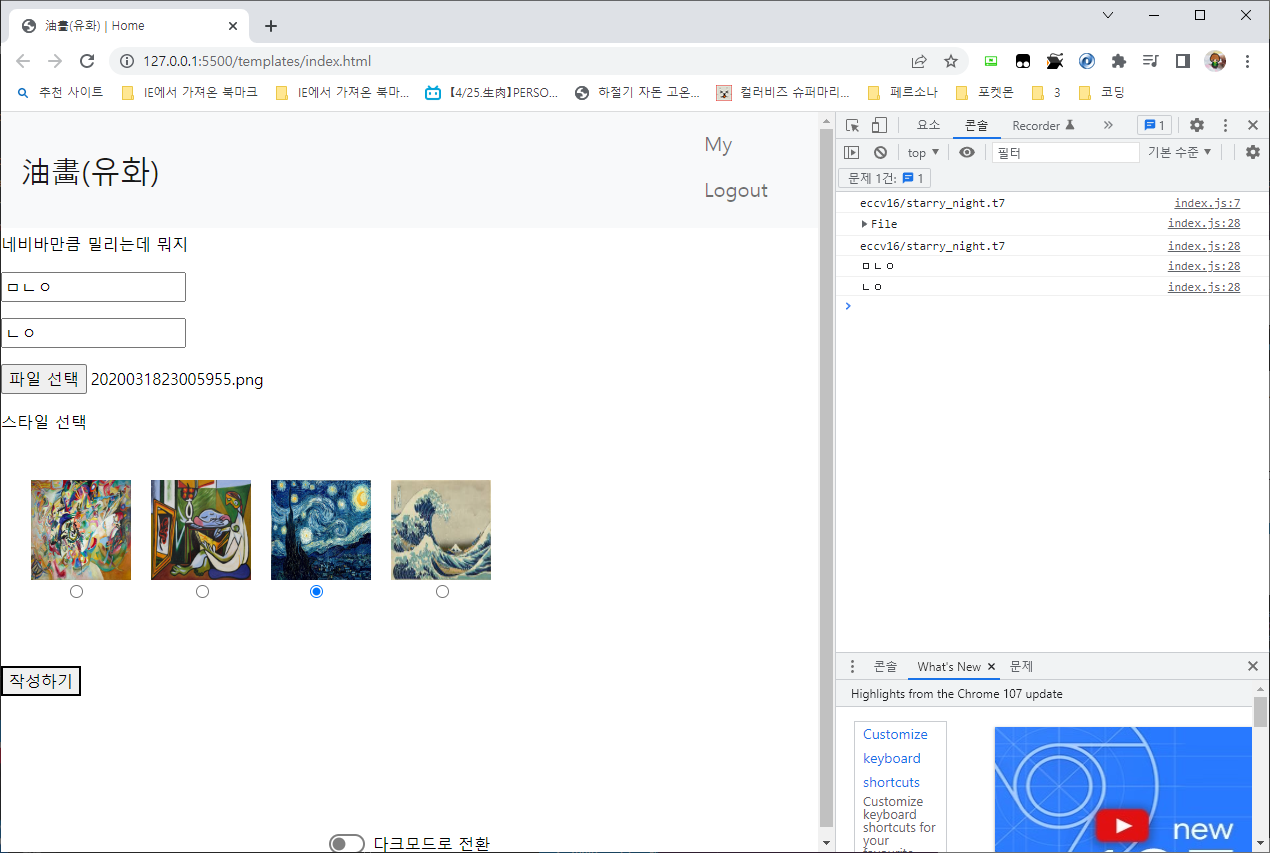Play the Chrome 107 update video thumbnail

coord(1123,789)
